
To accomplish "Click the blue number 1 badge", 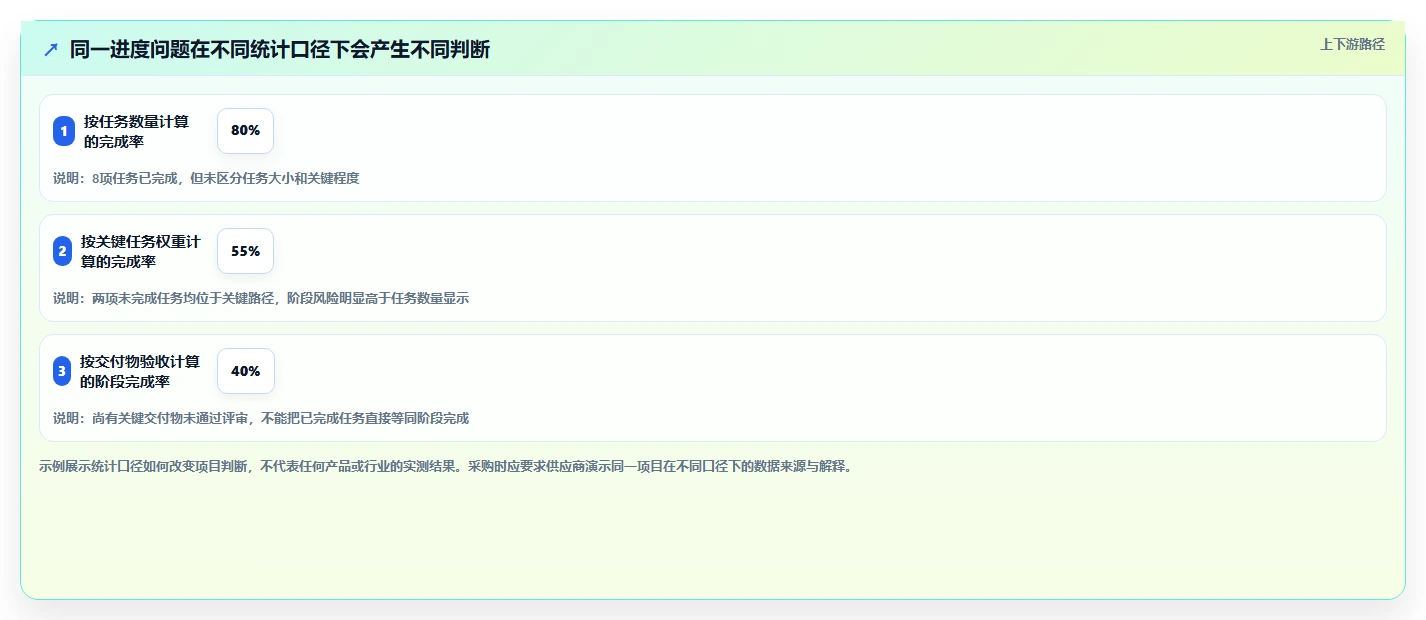I will pos(64,131).
